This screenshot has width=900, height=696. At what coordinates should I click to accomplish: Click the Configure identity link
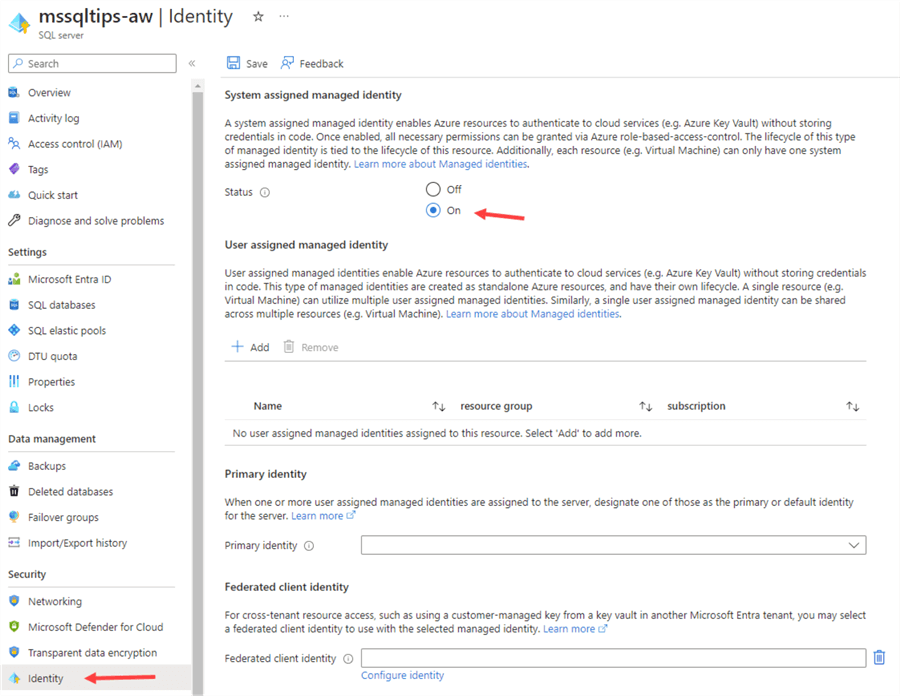[402, 675]
